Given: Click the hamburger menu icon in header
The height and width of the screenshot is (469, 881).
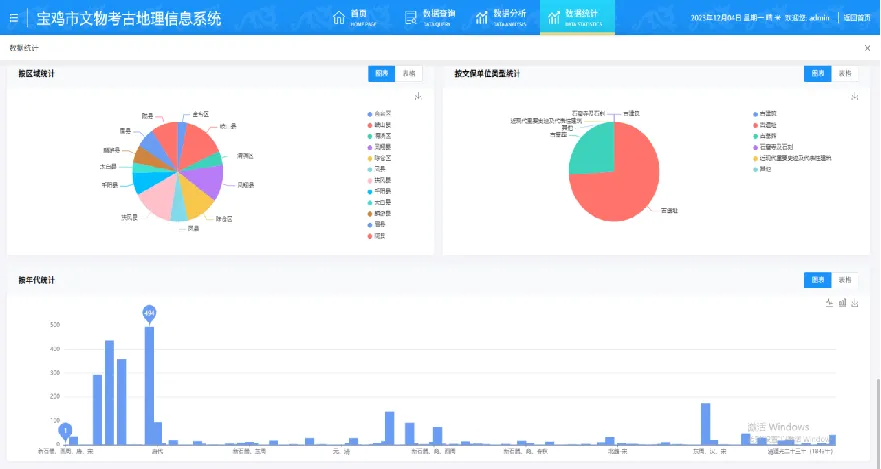Looking at the screenshot, I should (x=13, y=17).
